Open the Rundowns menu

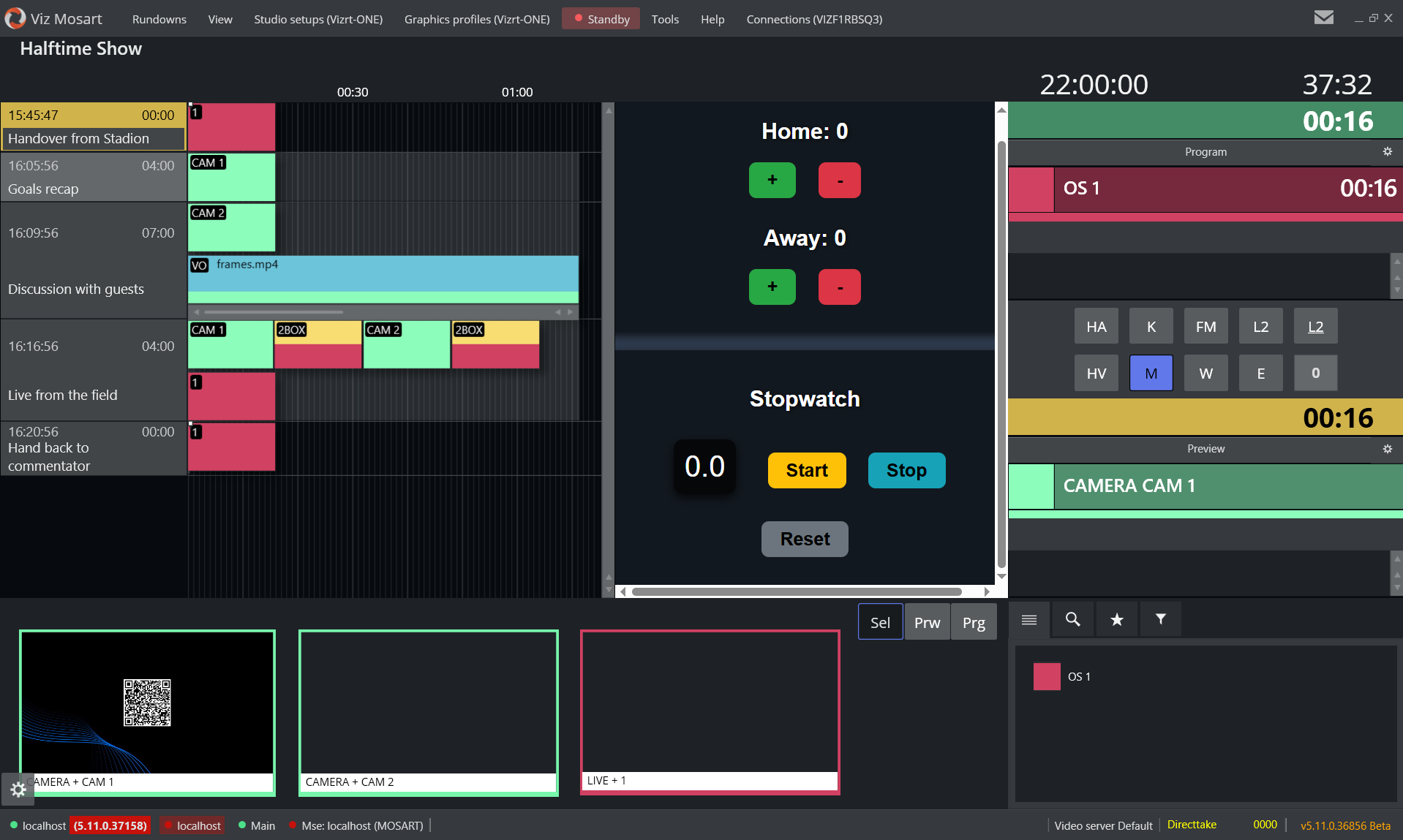(159, 19)
